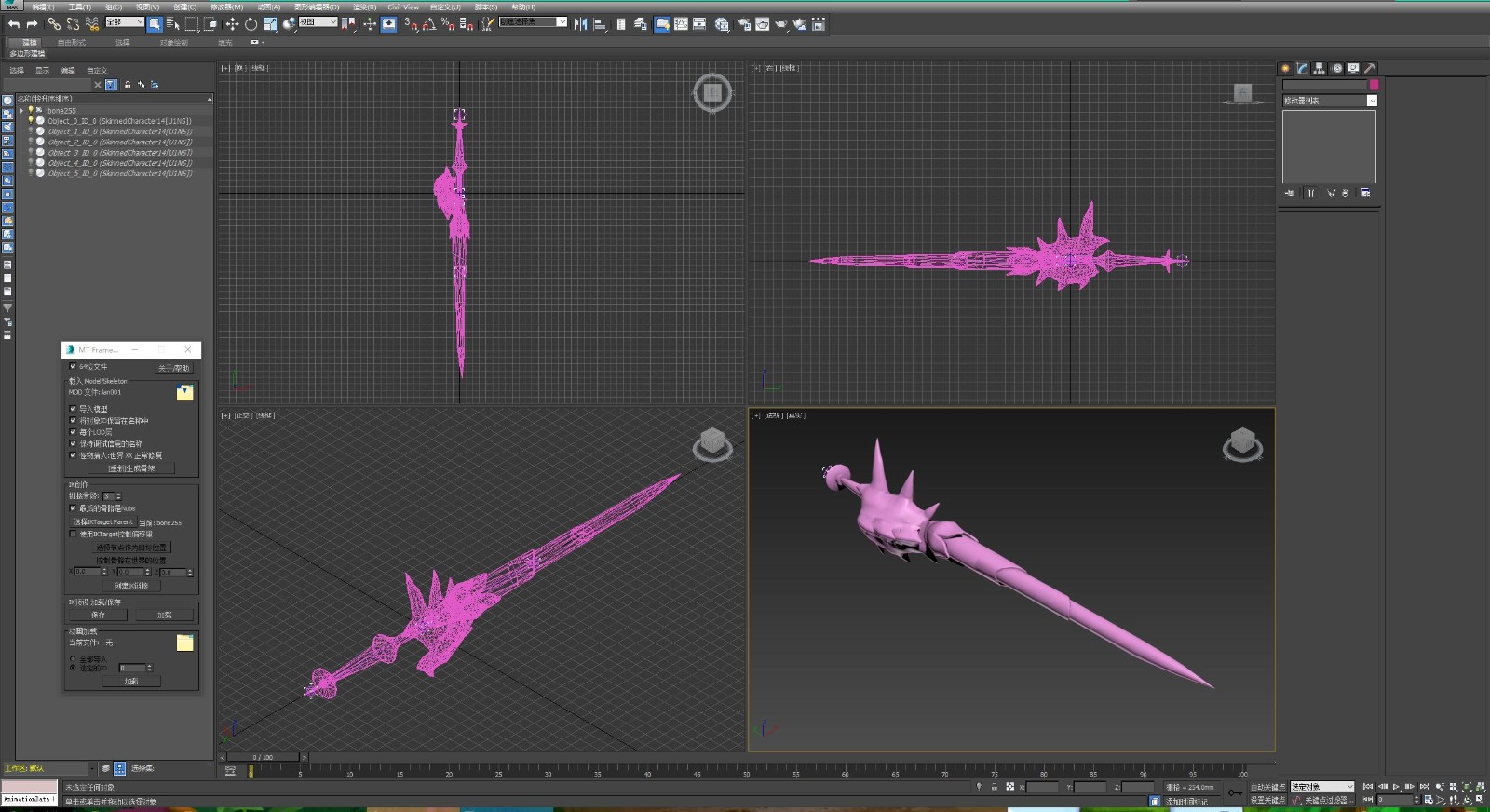Open the Create panel star icon
1490x812 pixels.
coord(1285,68)
